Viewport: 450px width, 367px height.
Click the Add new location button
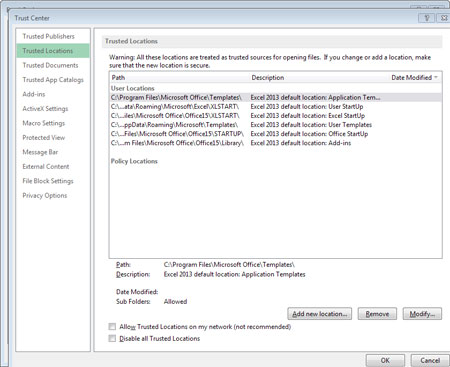pyautogui.click(x=319, y=314)
